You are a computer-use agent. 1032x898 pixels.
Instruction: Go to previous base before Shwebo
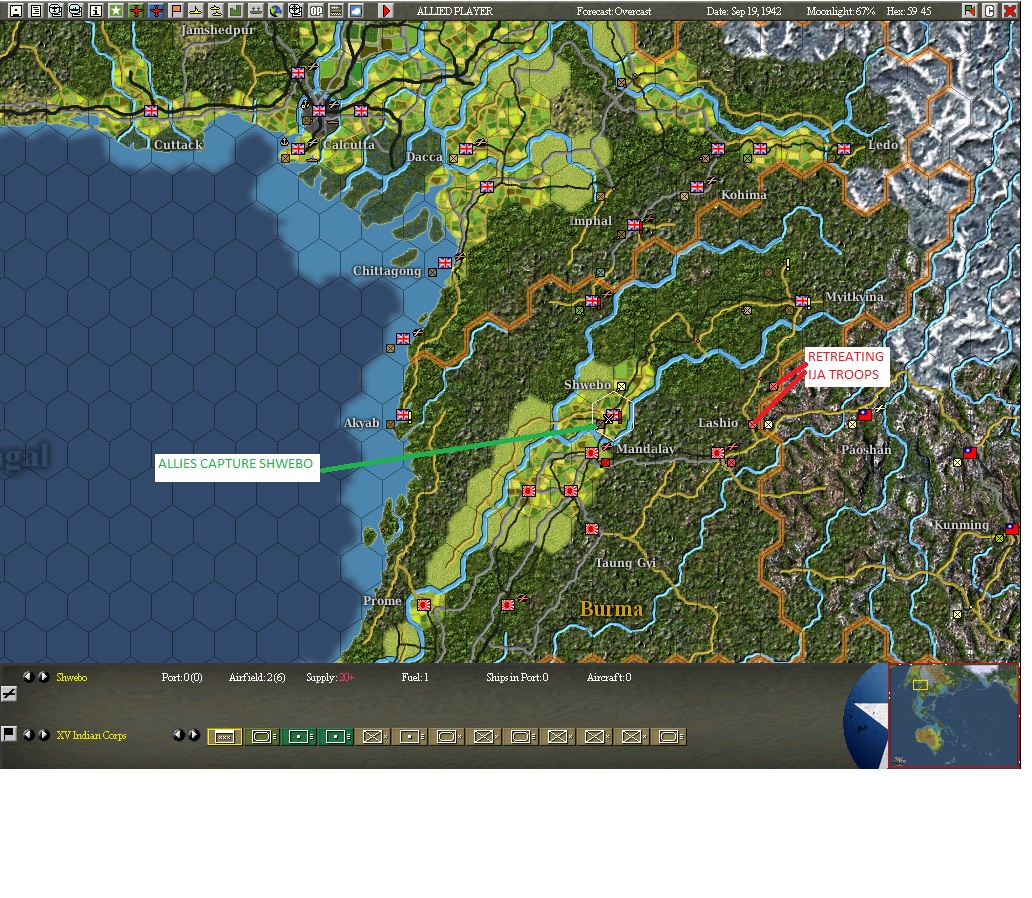[x=28, y=677]
